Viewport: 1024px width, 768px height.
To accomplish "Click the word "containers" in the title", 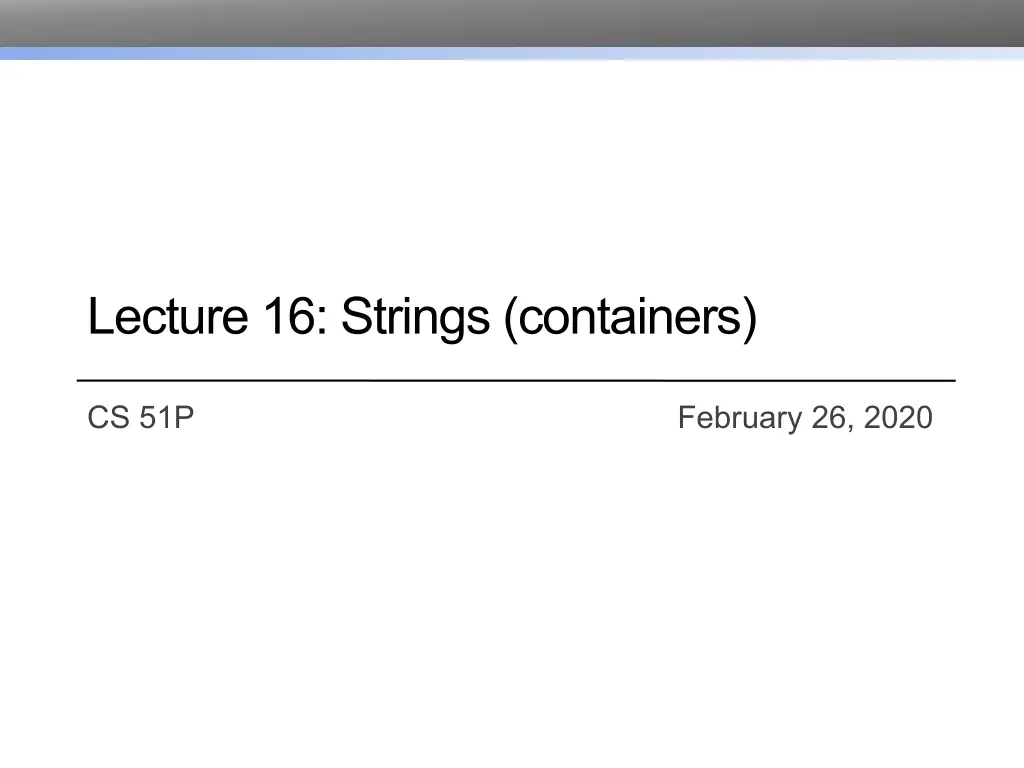I will (630, 318).
